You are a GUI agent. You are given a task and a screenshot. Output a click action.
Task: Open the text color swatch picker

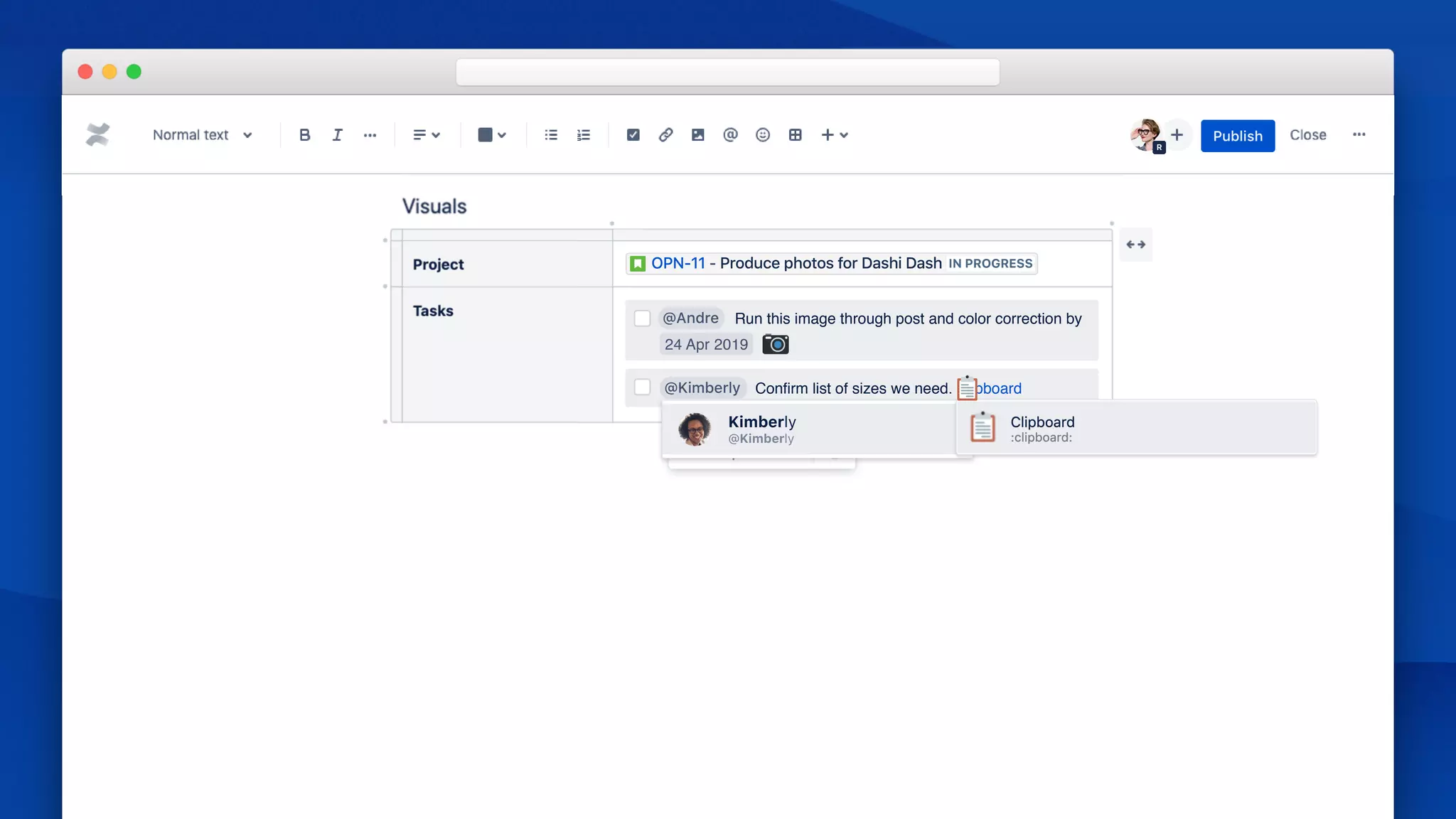[491, 135]
